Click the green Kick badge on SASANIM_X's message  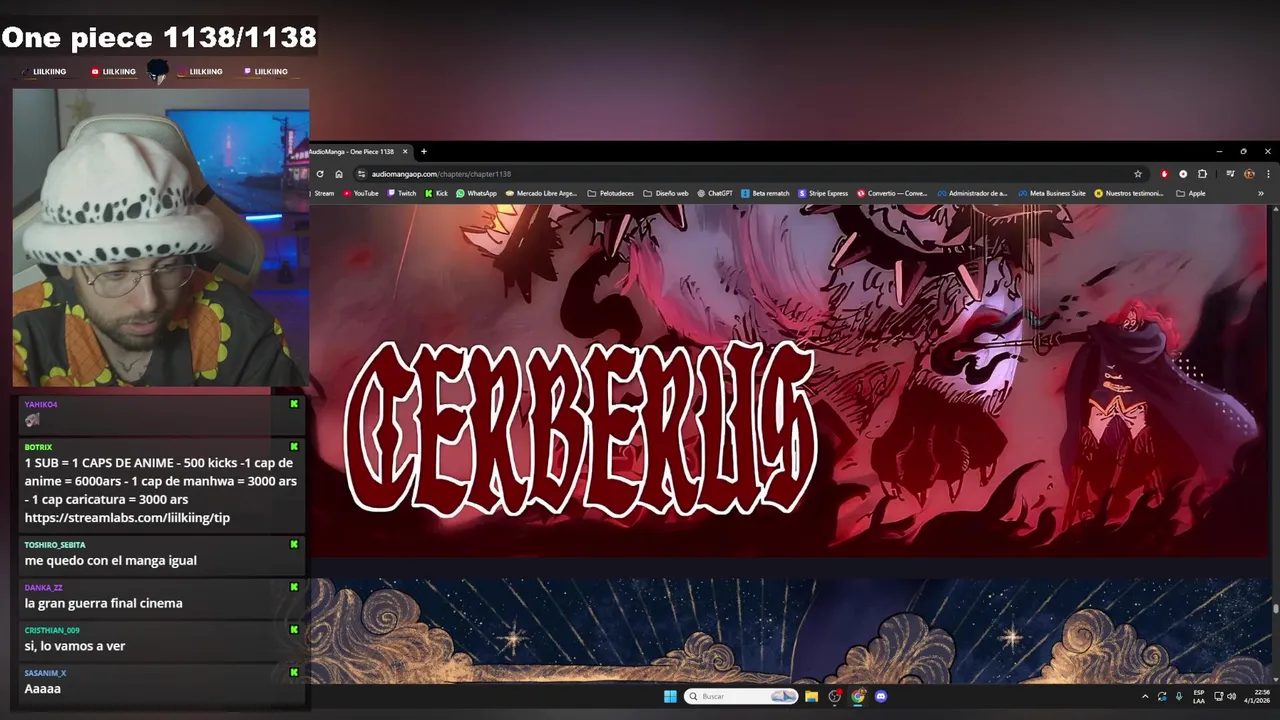click(x=294, y=672)
